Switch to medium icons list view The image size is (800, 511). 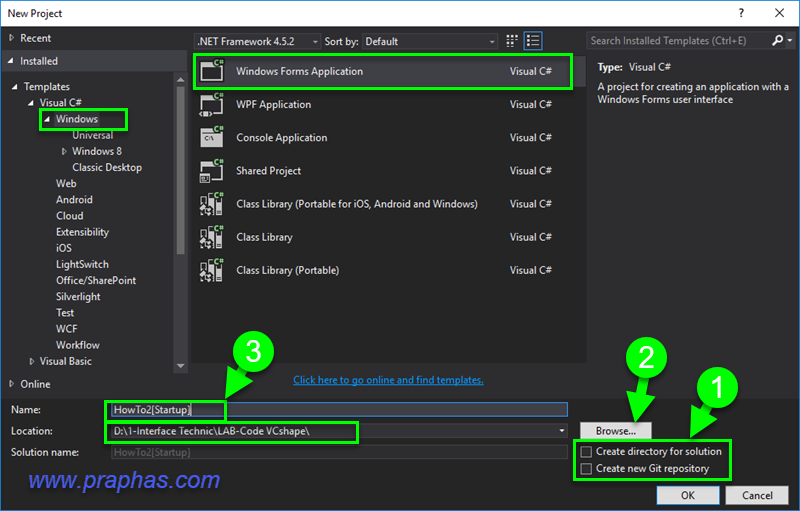[533, 41]
